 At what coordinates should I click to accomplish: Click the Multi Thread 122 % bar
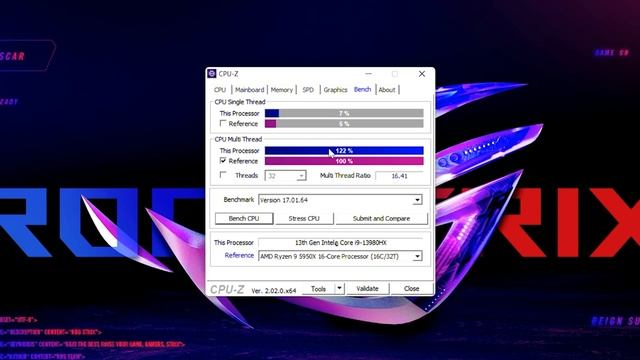click(344, 151)
